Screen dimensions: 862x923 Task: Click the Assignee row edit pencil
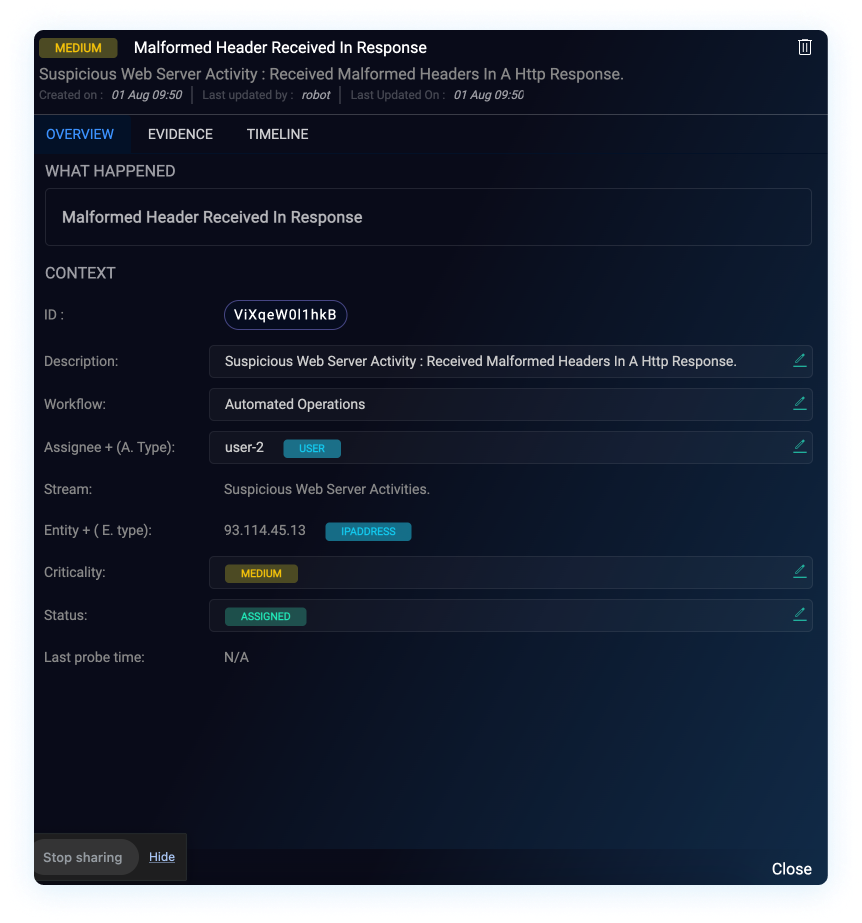(x=799, y=446)
